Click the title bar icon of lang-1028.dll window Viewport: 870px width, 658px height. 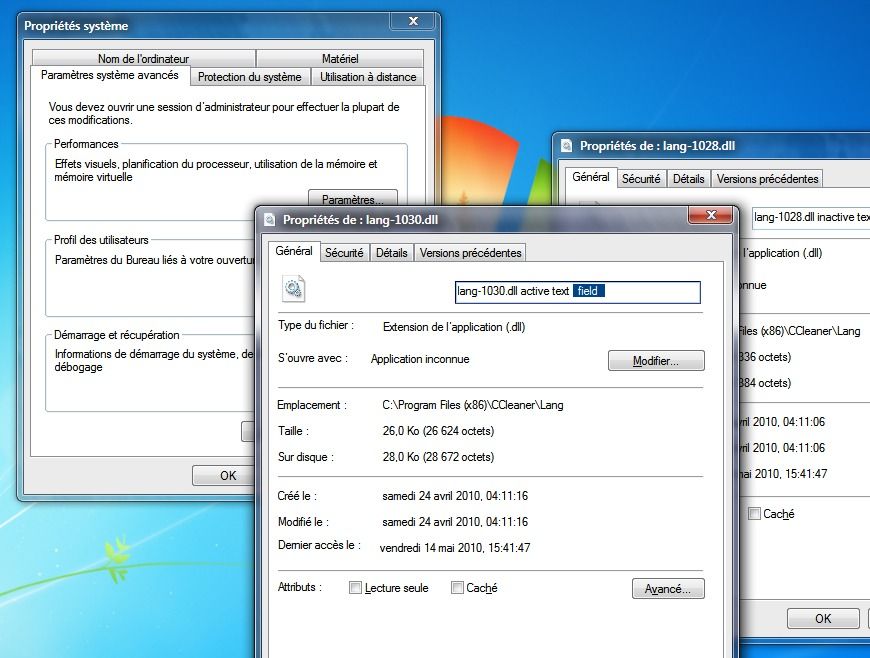point(567,145)
